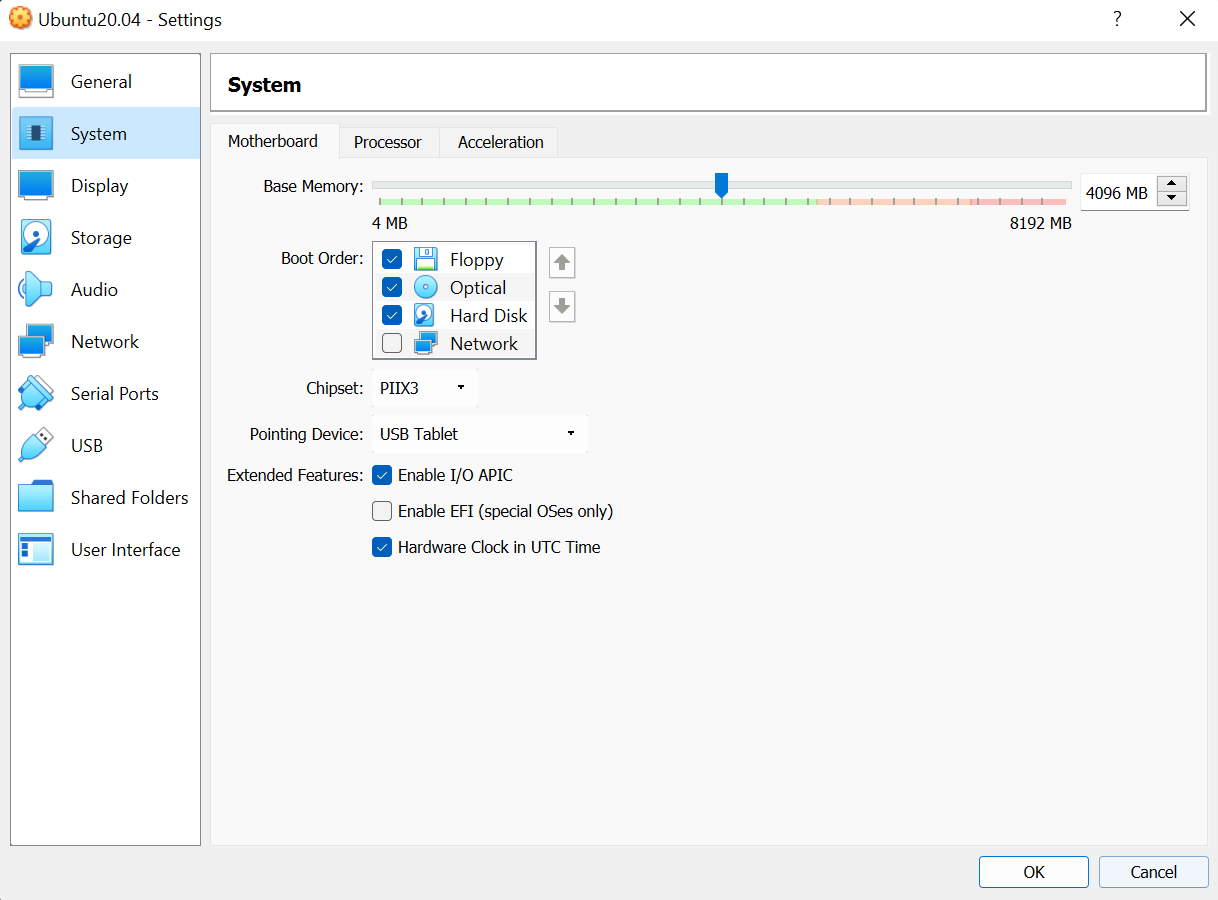Open the Serial Ports settings icon
Screen dimensions: 1218x900
(x=36, y=393)
